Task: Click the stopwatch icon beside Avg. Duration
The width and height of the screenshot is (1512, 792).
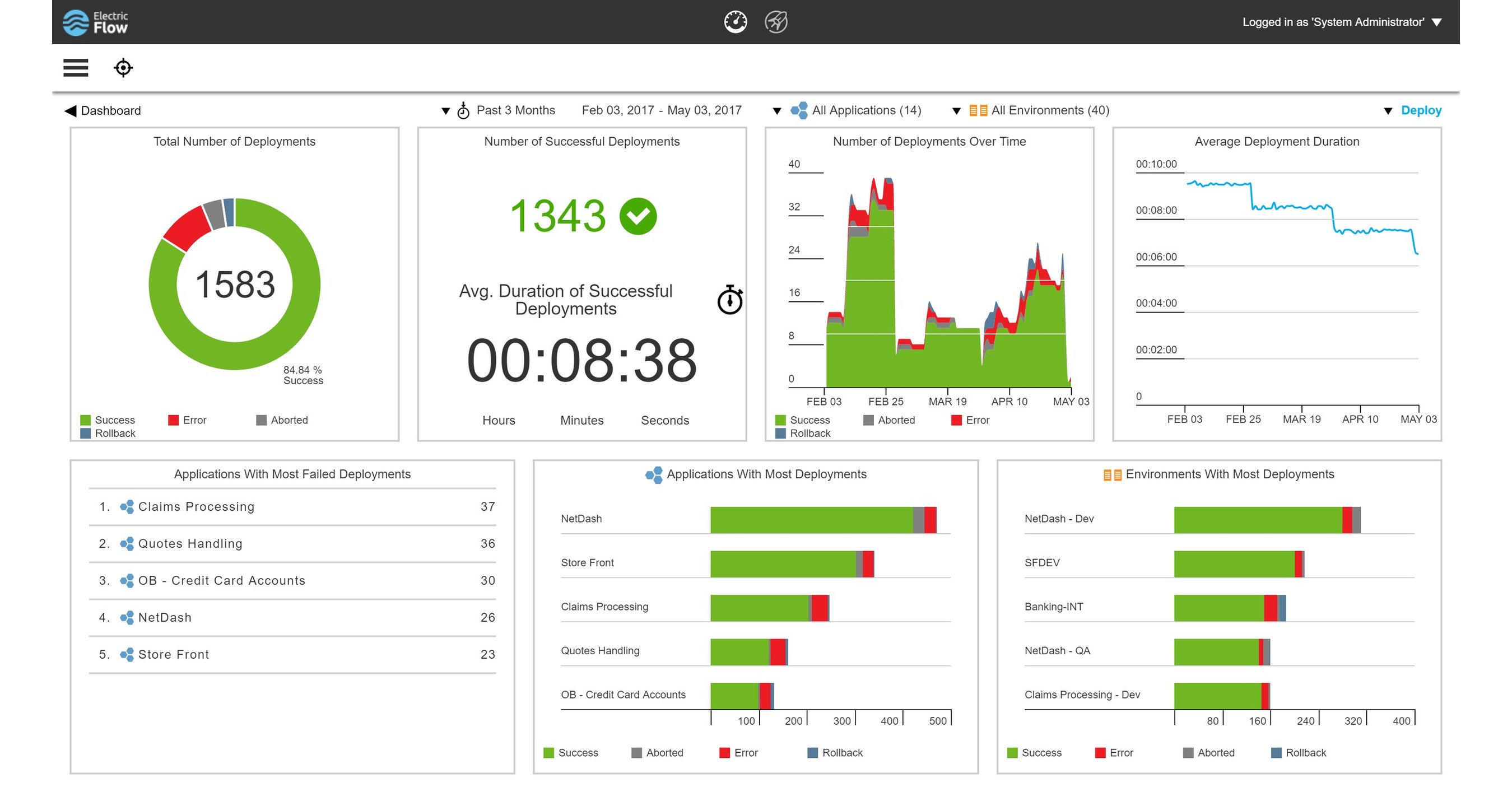Action: (729, 300)
